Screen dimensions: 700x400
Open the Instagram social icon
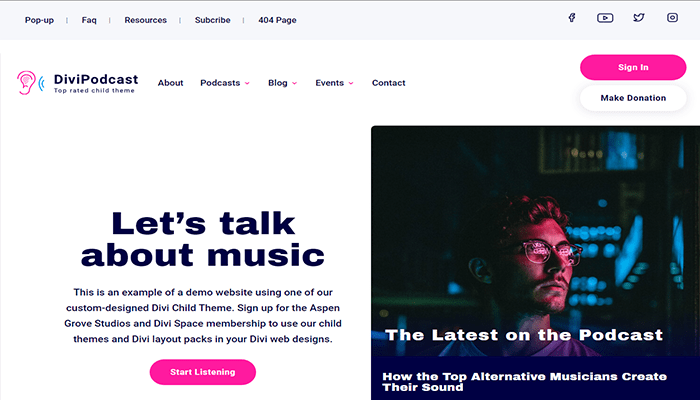pyautogui.click(x=672, y=18)
